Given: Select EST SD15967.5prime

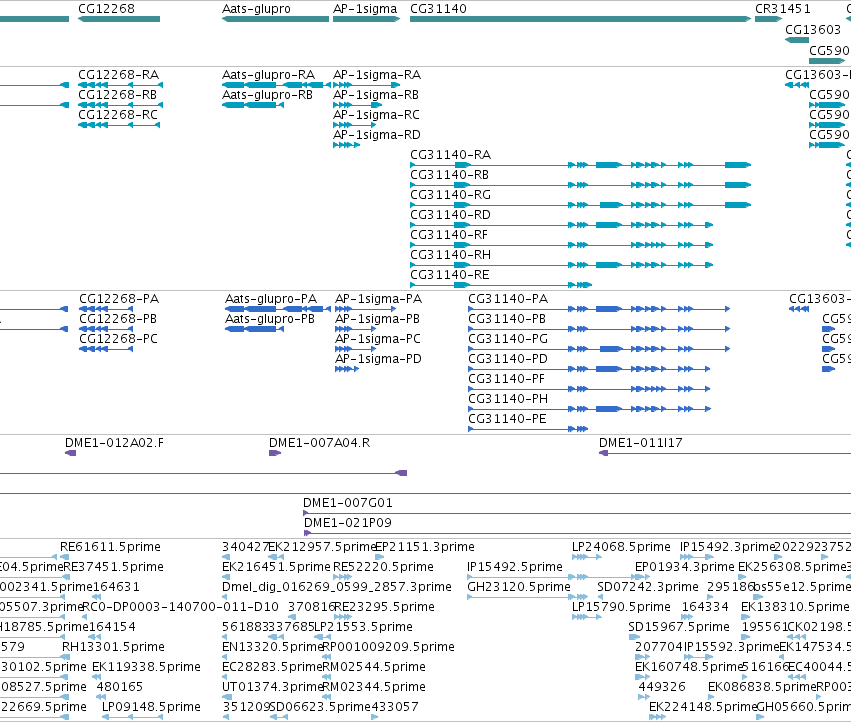Looking at the screenshot, I should point(679,627).
